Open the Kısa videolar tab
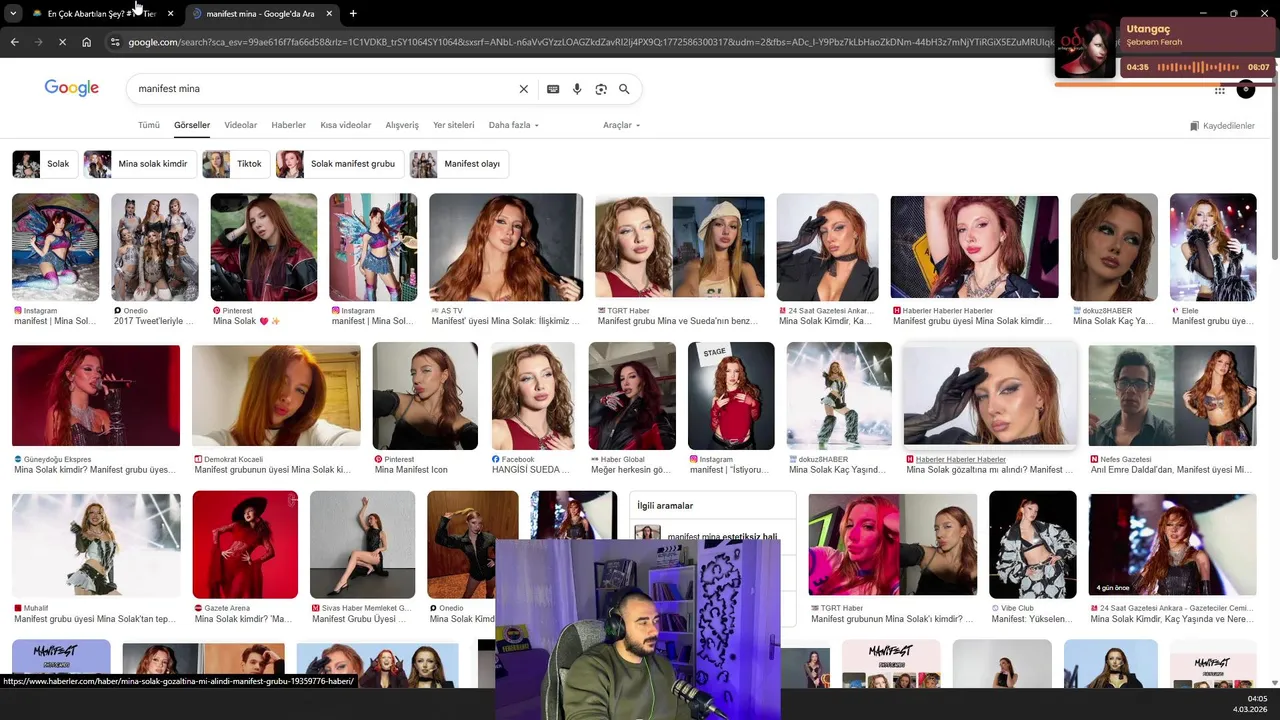Screen dimensions: 1280x720 click(x=346, y=125)
